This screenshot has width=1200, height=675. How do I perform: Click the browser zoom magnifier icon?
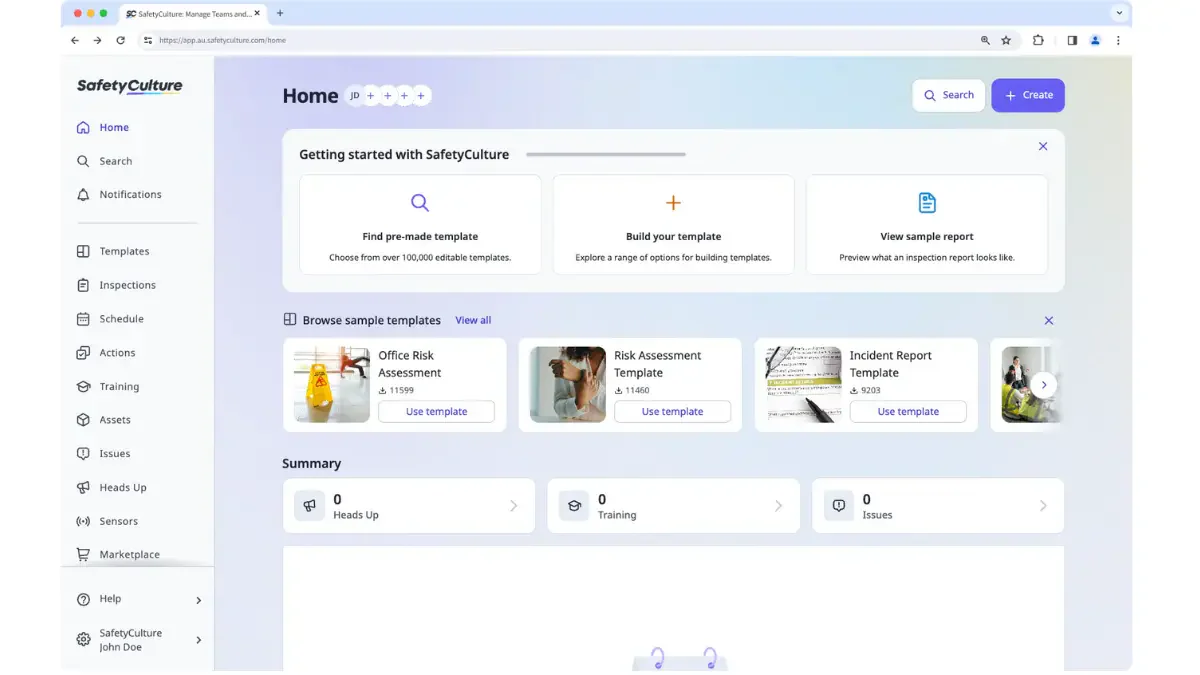click(x=985, y=40)
